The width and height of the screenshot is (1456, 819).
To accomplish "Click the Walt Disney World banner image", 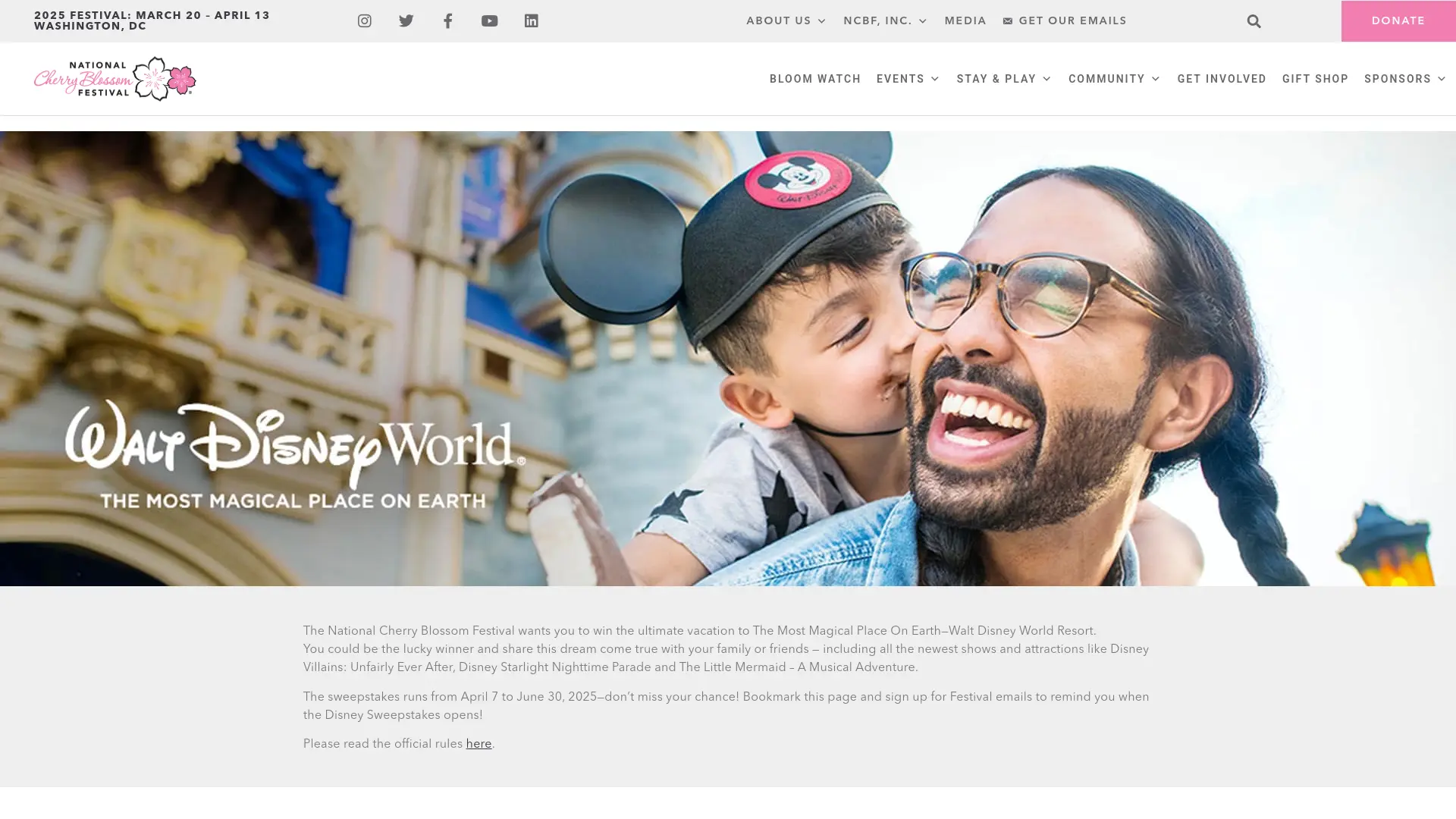I will coord(728,359).
